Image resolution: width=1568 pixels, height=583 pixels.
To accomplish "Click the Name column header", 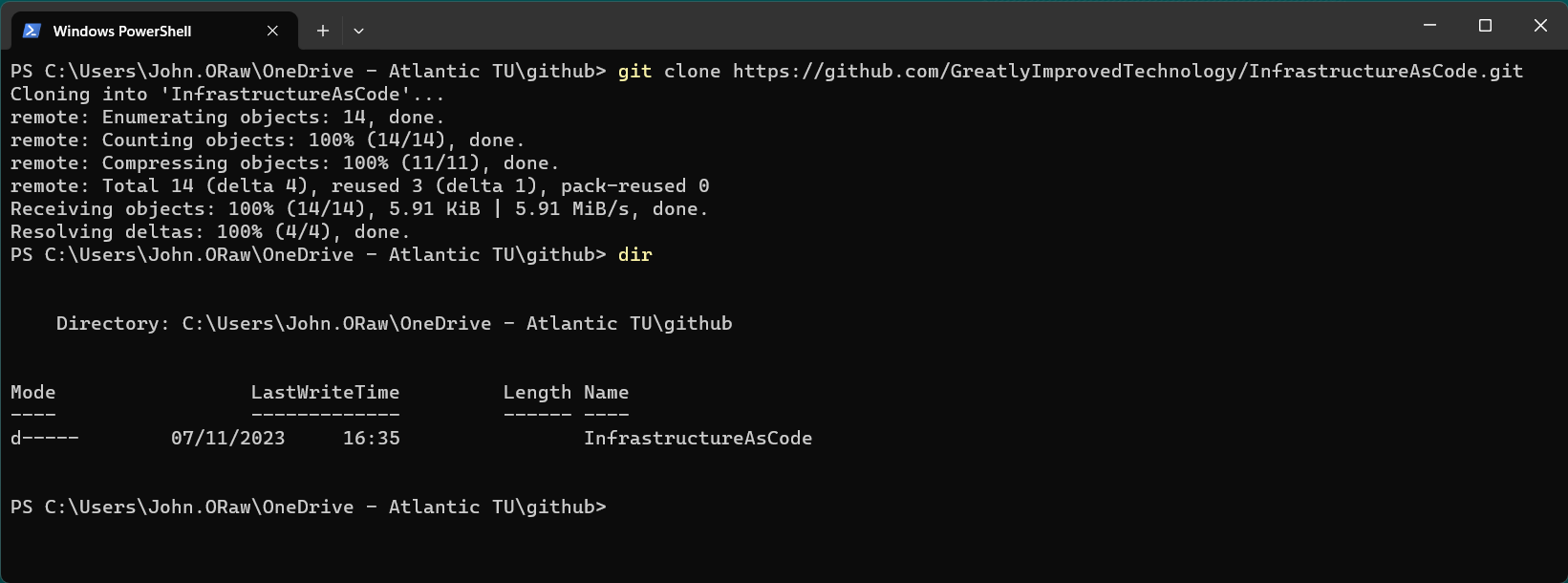I will (x=606, y=392).
